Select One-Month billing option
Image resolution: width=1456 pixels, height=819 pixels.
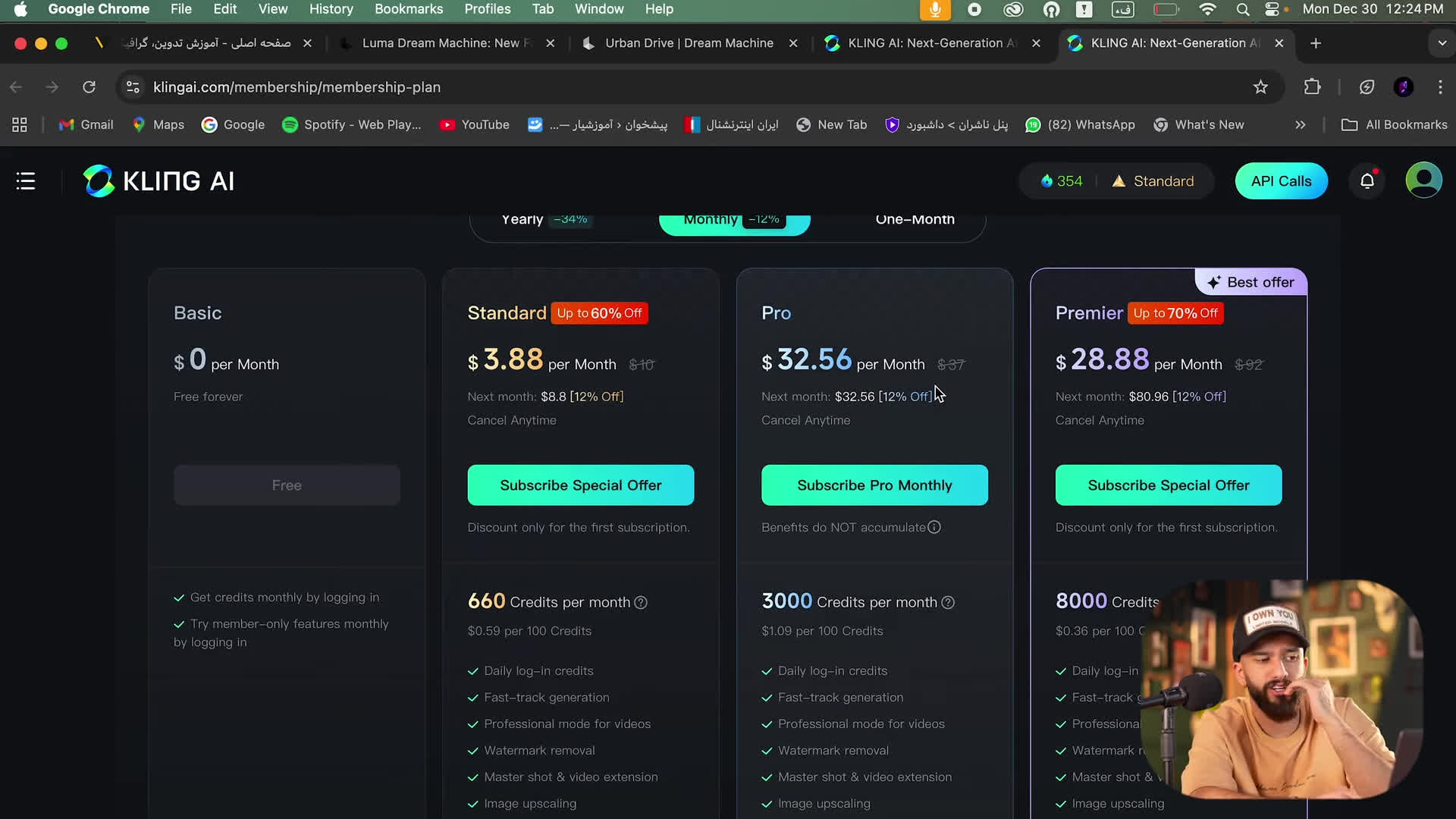pyautogui.click(x=915, y=220)
